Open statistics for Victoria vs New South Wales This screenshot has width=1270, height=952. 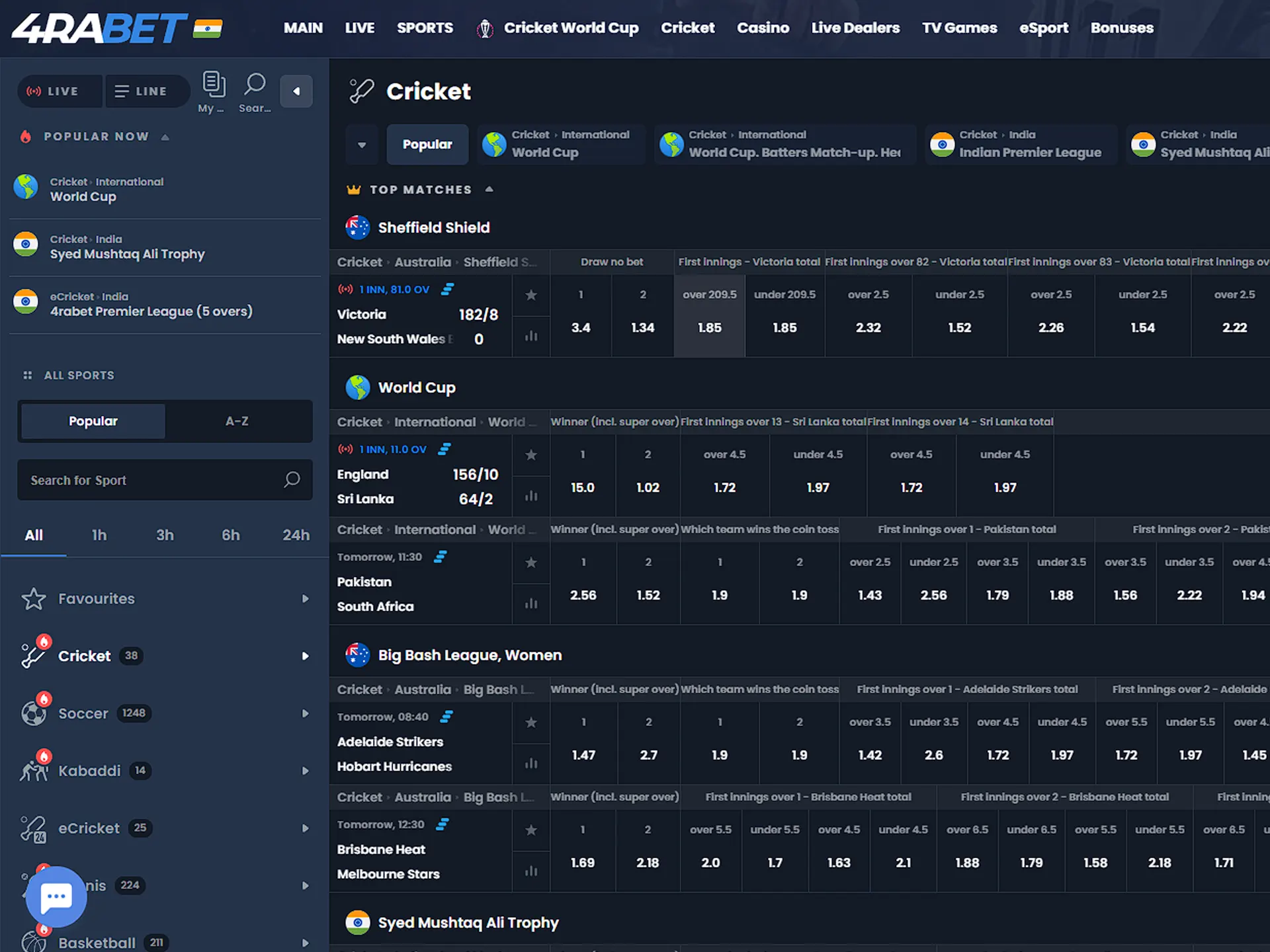[531, 337]
